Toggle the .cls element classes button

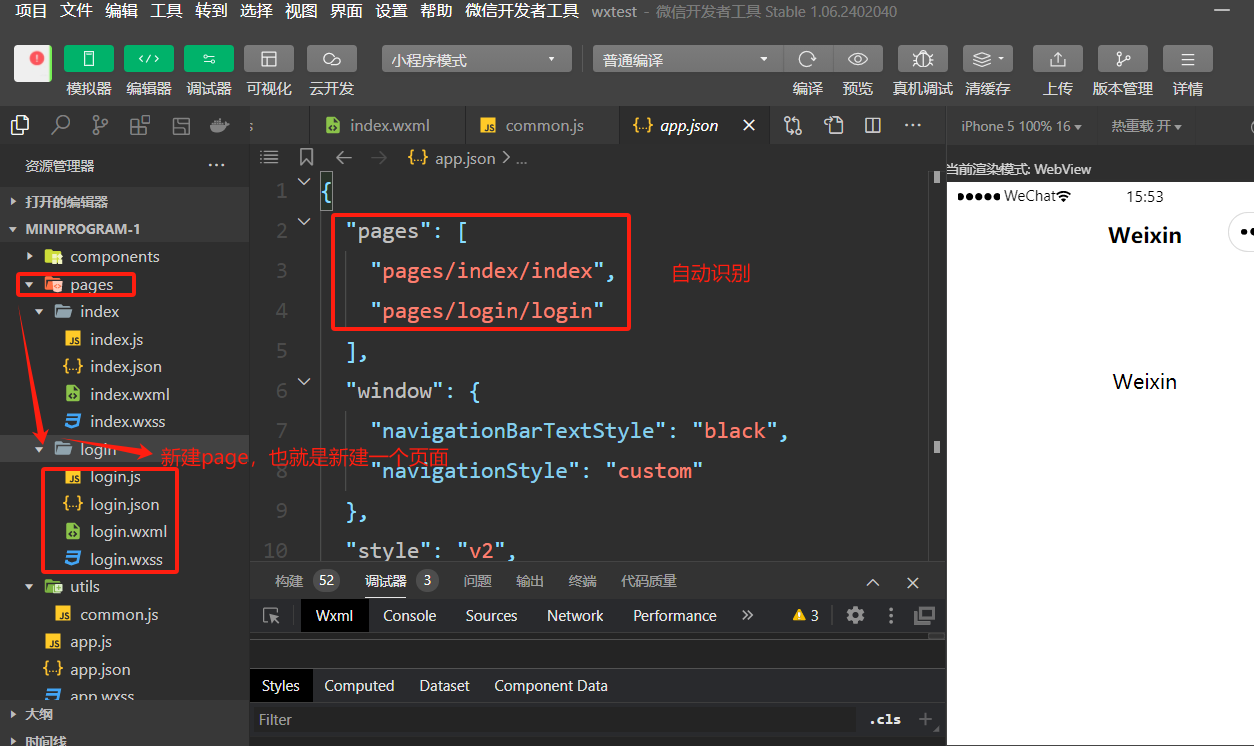coord(885,720)
